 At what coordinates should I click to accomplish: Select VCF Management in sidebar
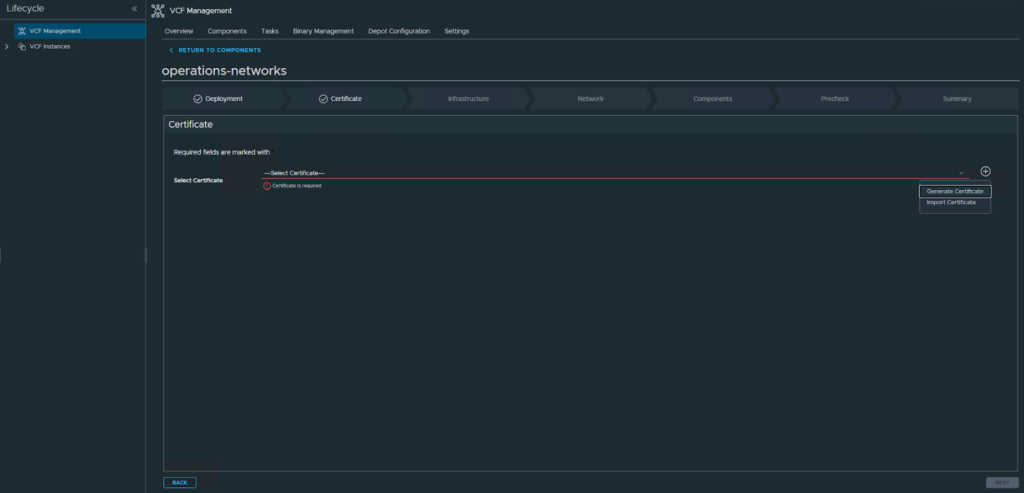(x=80, y=31)
